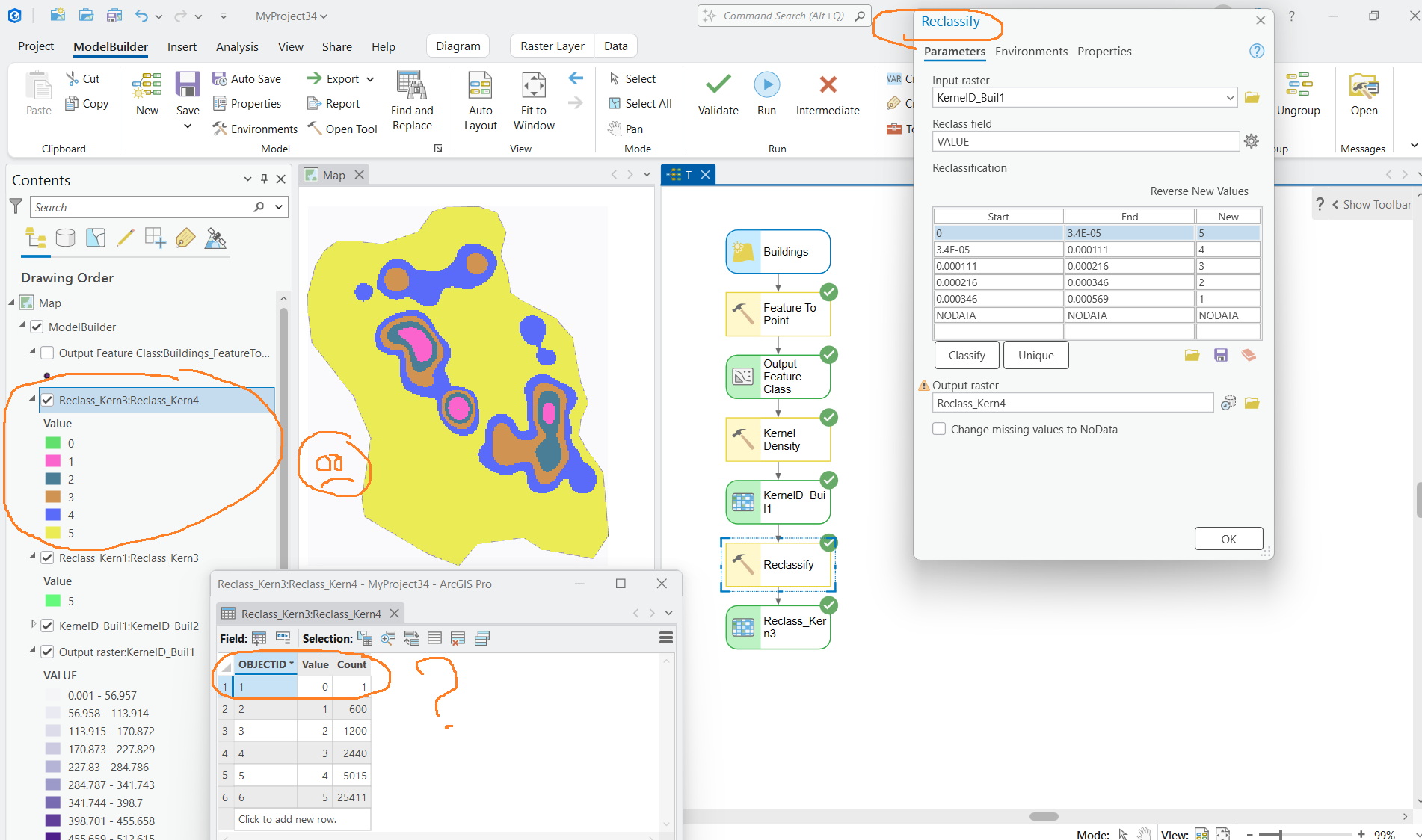Check Change missing values to NoData
The image size is (1422, 840).
939,429
